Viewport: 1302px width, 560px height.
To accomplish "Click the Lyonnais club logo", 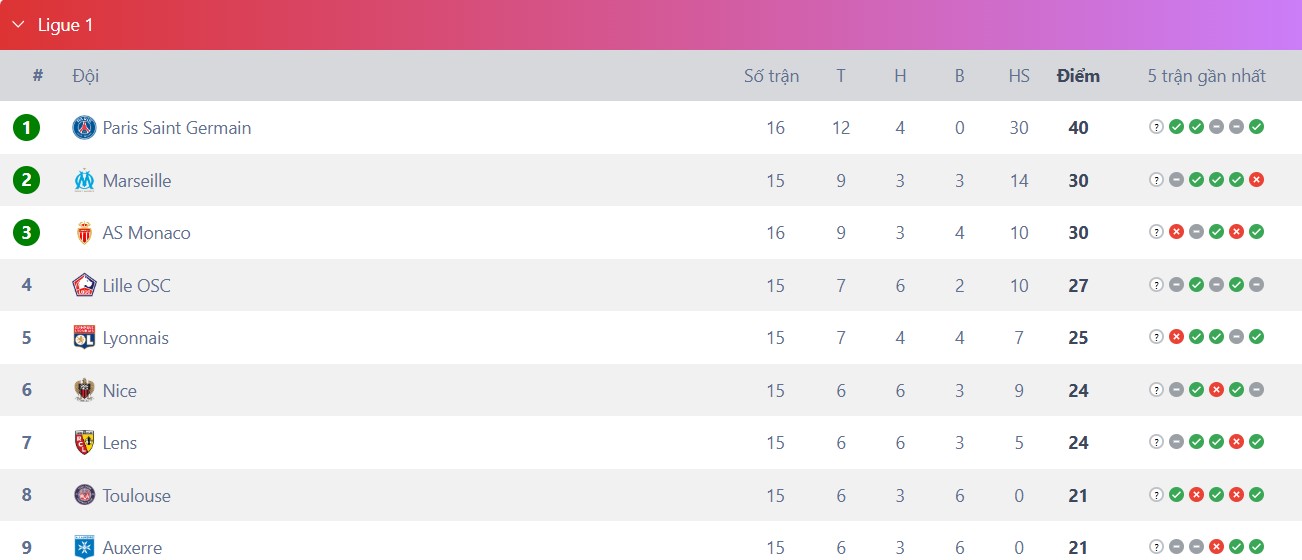I will (84, 338).
